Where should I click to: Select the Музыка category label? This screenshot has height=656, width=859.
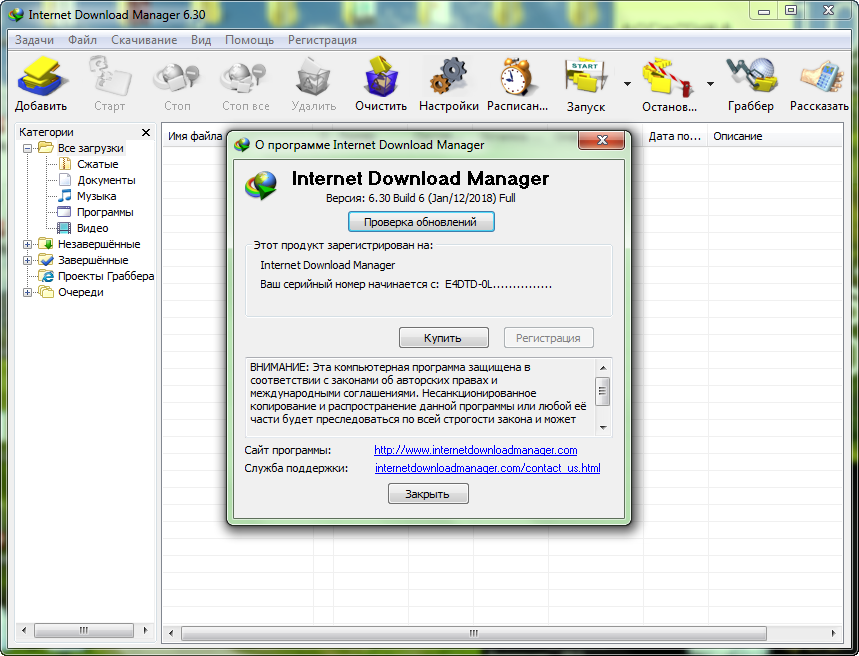[x=96, y=196]
